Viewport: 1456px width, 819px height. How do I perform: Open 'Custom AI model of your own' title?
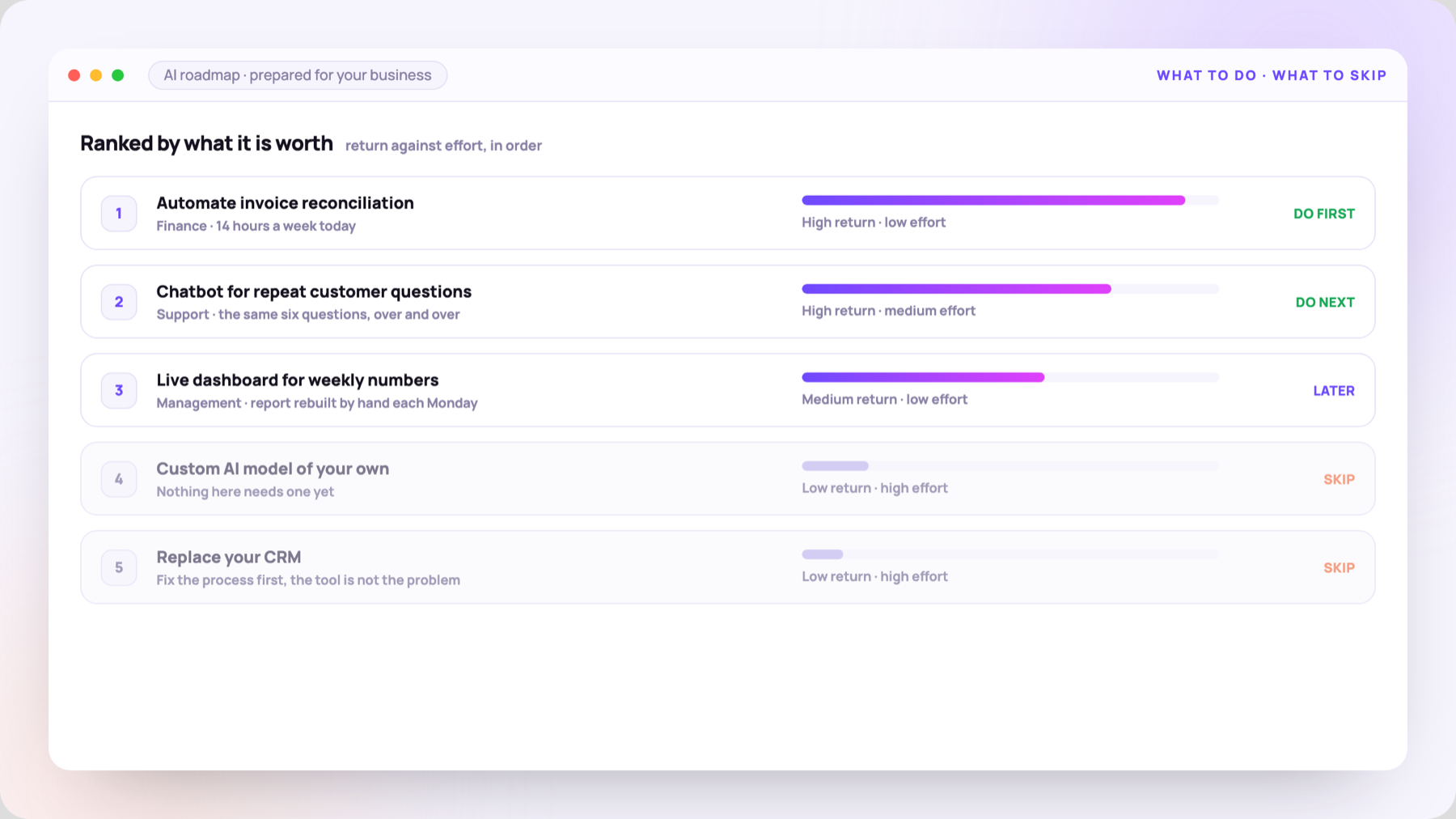273,469
